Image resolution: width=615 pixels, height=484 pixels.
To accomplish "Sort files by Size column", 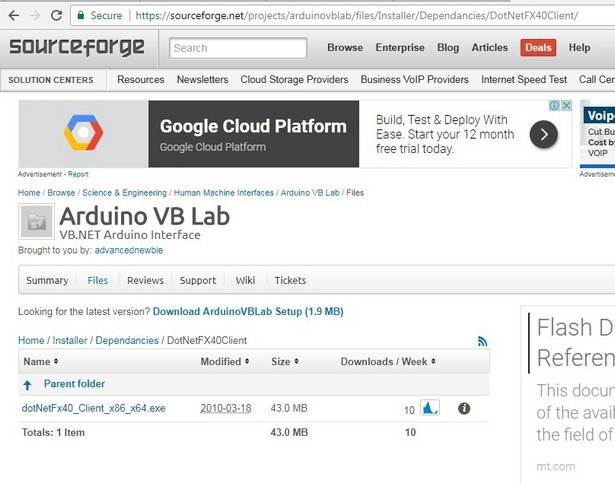I will tap(285, 362).
